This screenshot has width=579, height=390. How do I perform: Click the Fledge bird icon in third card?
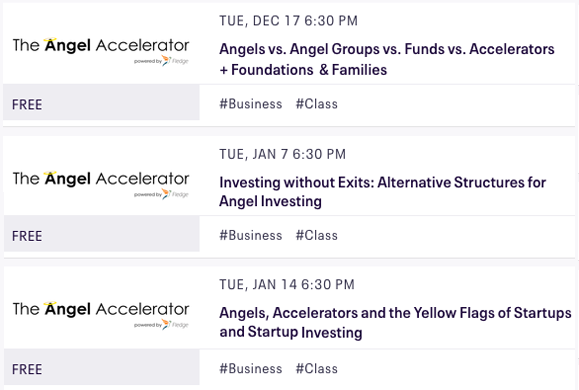167,324
